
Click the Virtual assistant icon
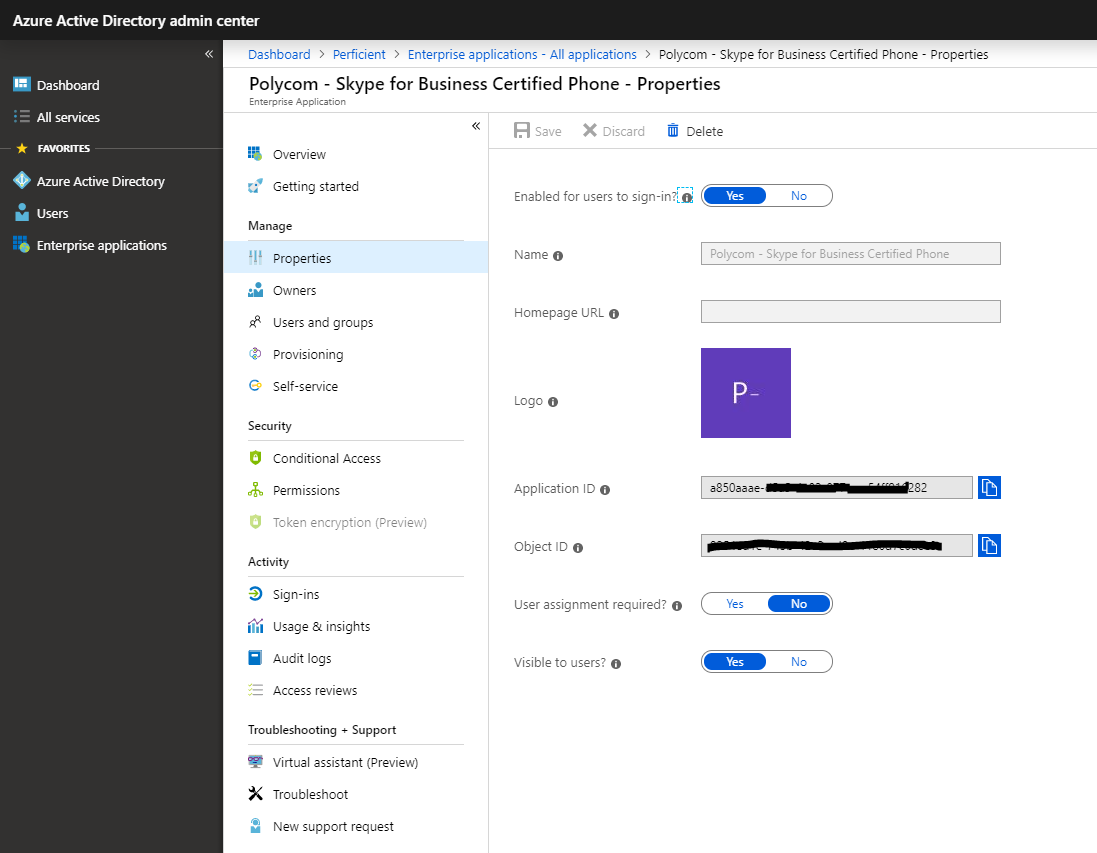tap(255, 761)
